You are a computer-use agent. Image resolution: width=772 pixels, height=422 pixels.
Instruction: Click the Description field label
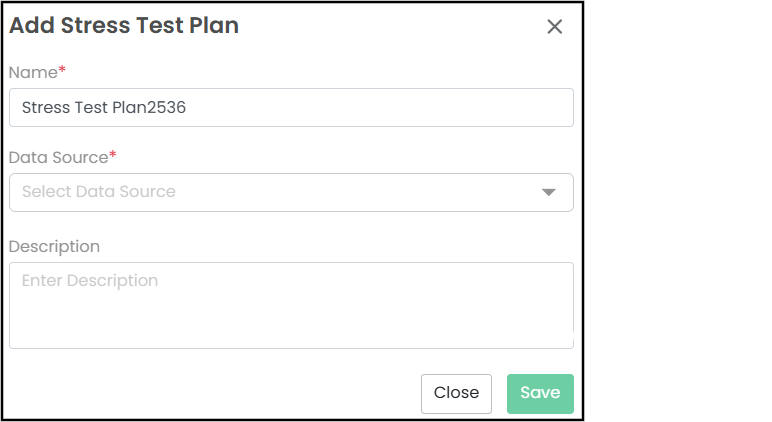[54, 246]
